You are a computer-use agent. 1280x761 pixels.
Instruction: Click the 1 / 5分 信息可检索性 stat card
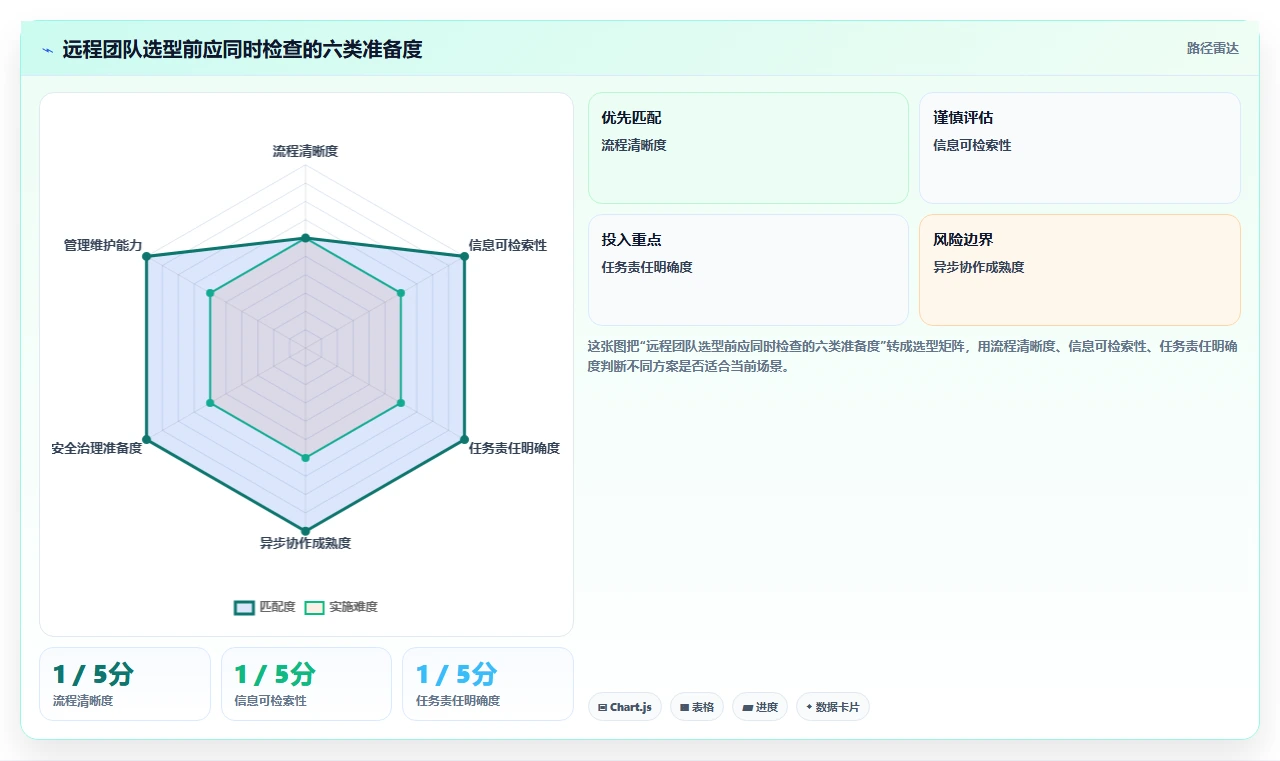306,684
